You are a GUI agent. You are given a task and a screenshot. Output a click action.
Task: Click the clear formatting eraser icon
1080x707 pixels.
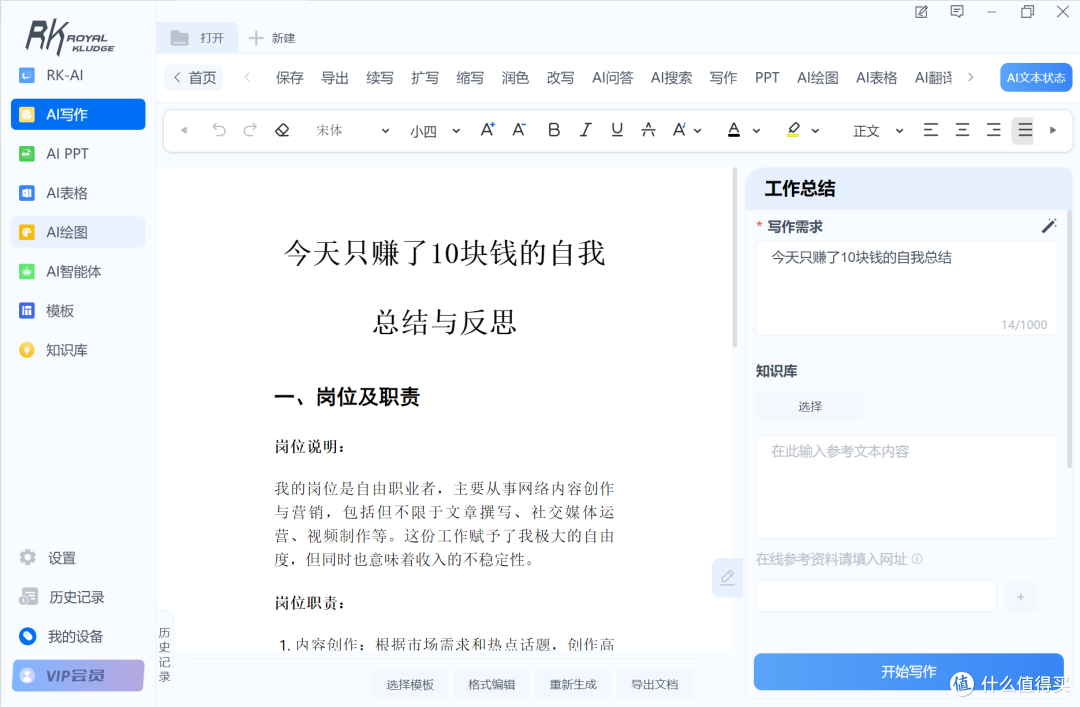[282, 130]
